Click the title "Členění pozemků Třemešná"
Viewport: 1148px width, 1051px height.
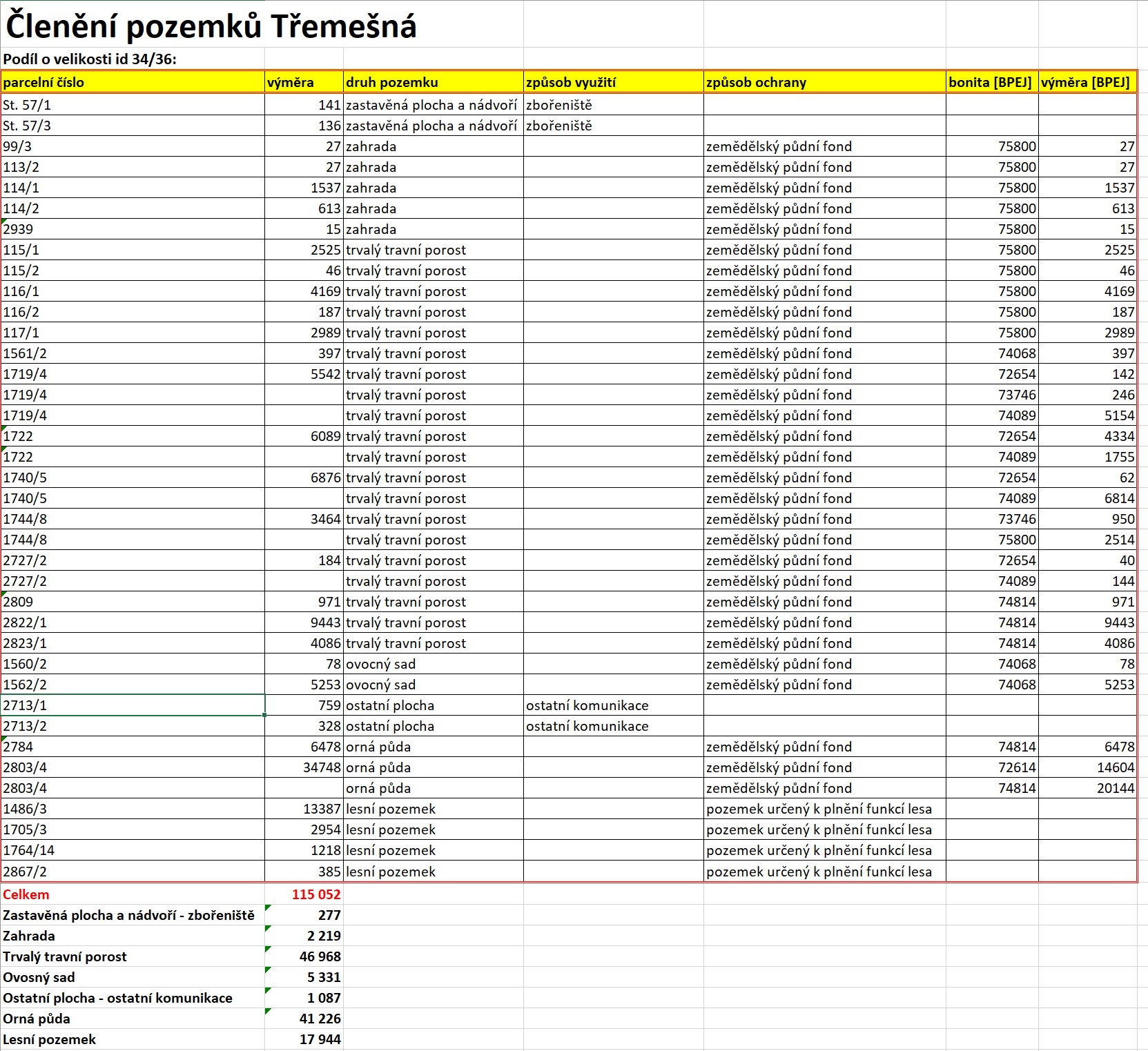211,26
